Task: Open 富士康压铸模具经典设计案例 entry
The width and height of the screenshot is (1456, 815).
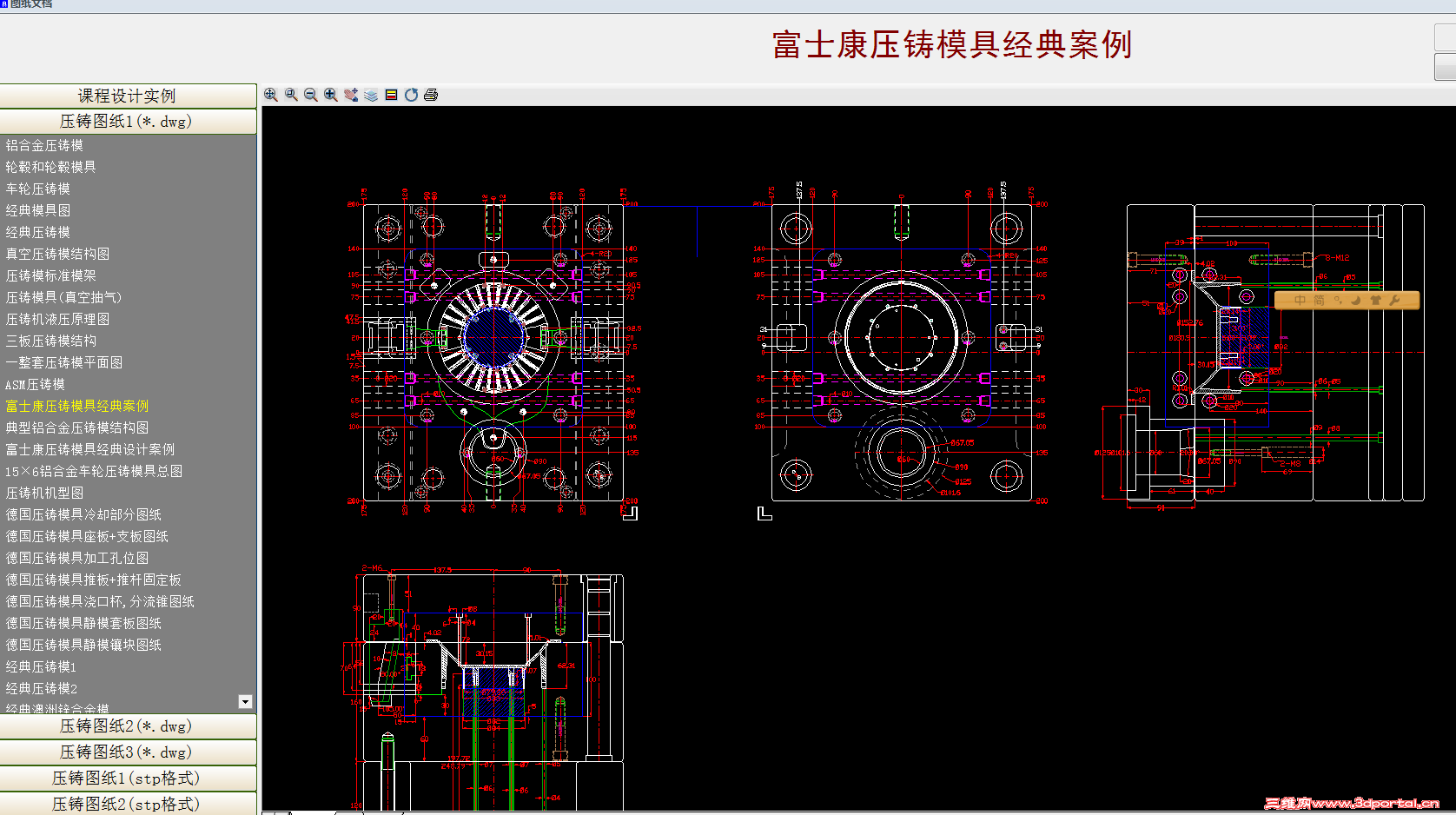Action: pyautogui.click(x=89, y=449)
